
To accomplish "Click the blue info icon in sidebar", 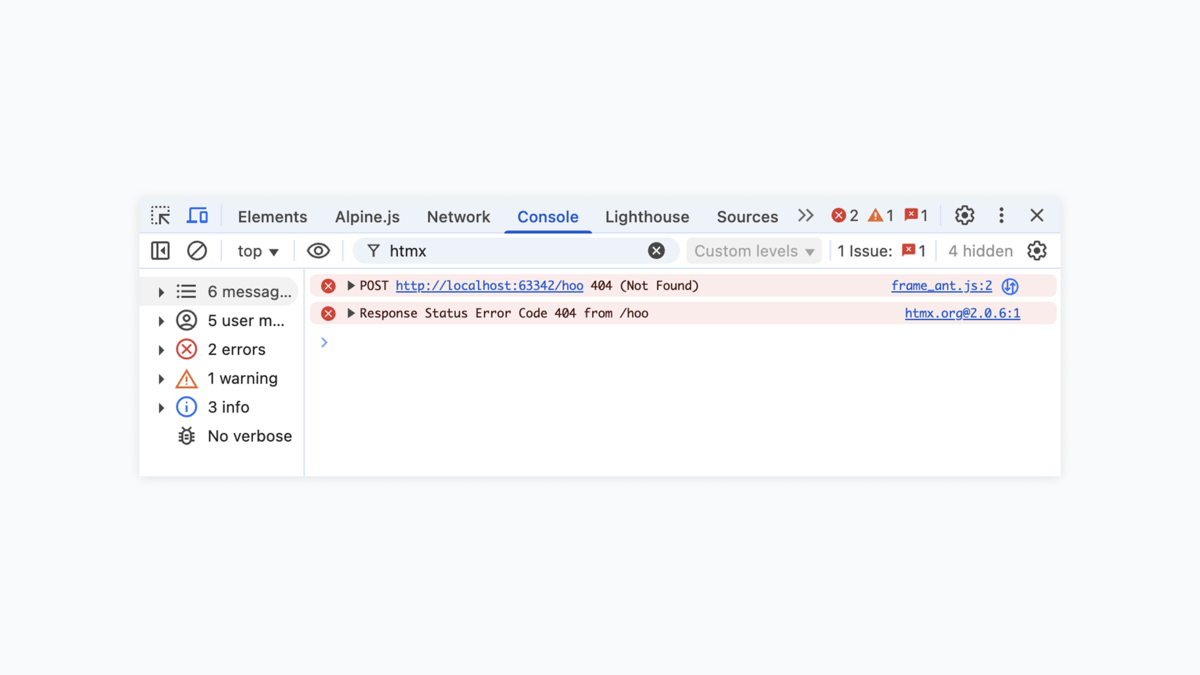I will click(x=186, y=408).
